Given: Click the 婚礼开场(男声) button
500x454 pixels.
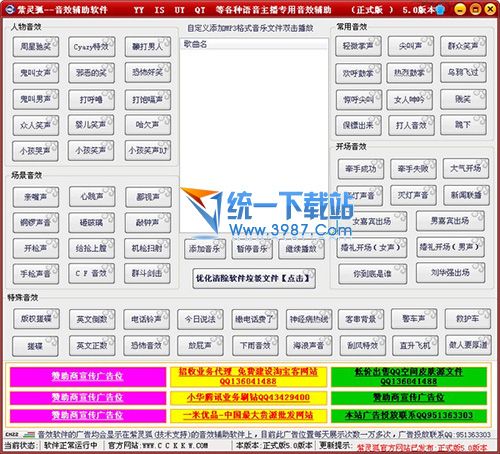Looking at the screenshot, I should pos(450,247).
